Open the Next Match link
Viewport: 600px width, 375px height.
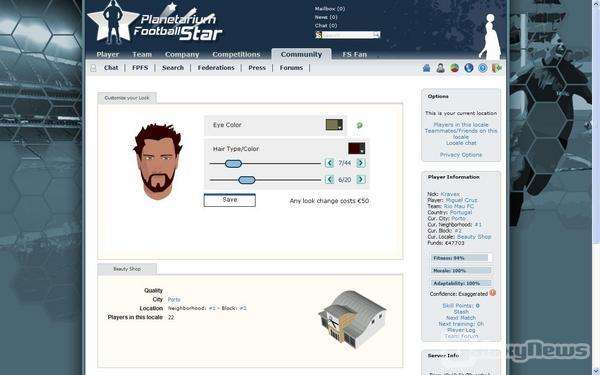point(461,318)
